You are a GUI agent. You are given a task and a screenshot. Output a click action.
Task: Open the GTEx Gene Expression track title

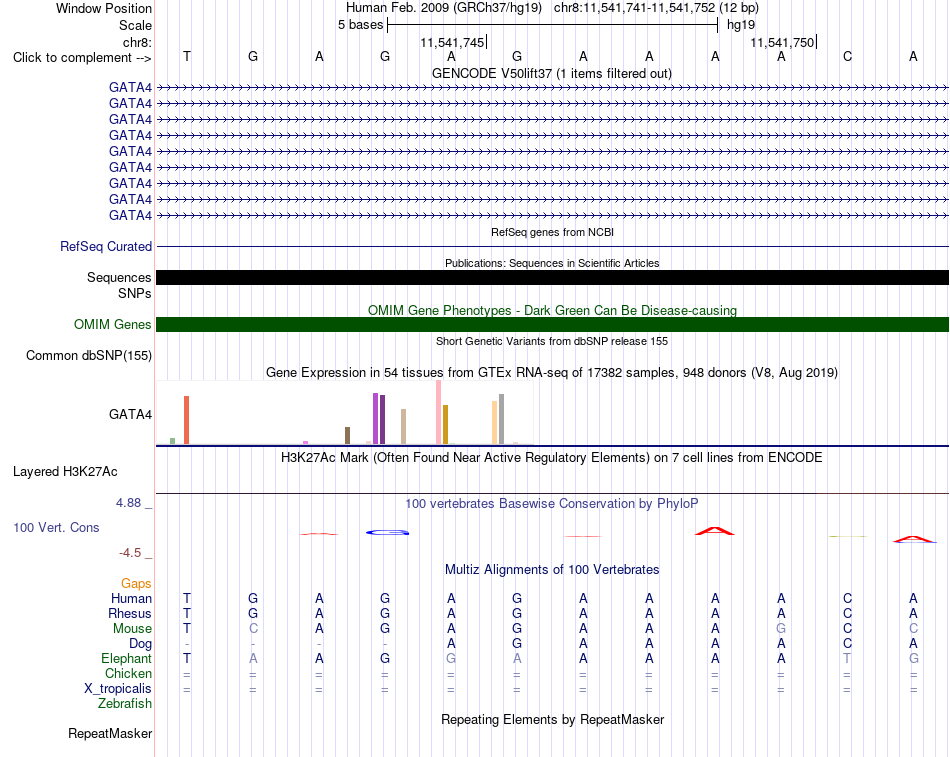(x=552, y=373)
